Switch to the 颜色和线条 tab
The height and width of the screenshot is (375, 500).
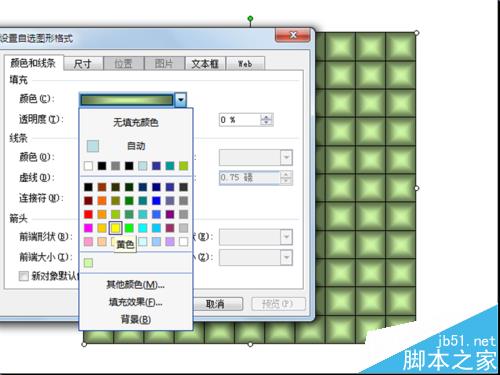point(33,63)
